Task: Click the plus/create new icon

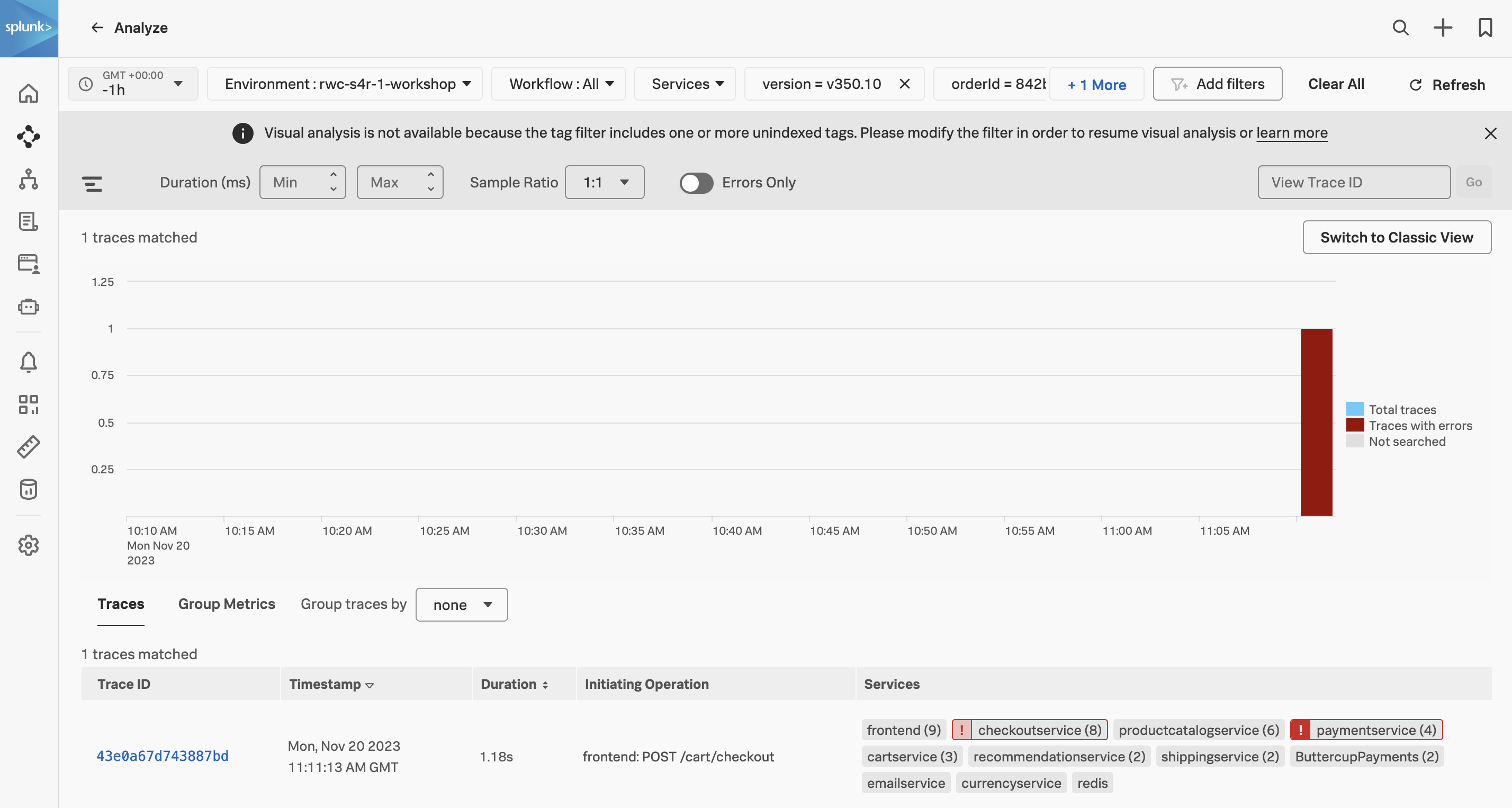Action: (x=1442, y=27)
